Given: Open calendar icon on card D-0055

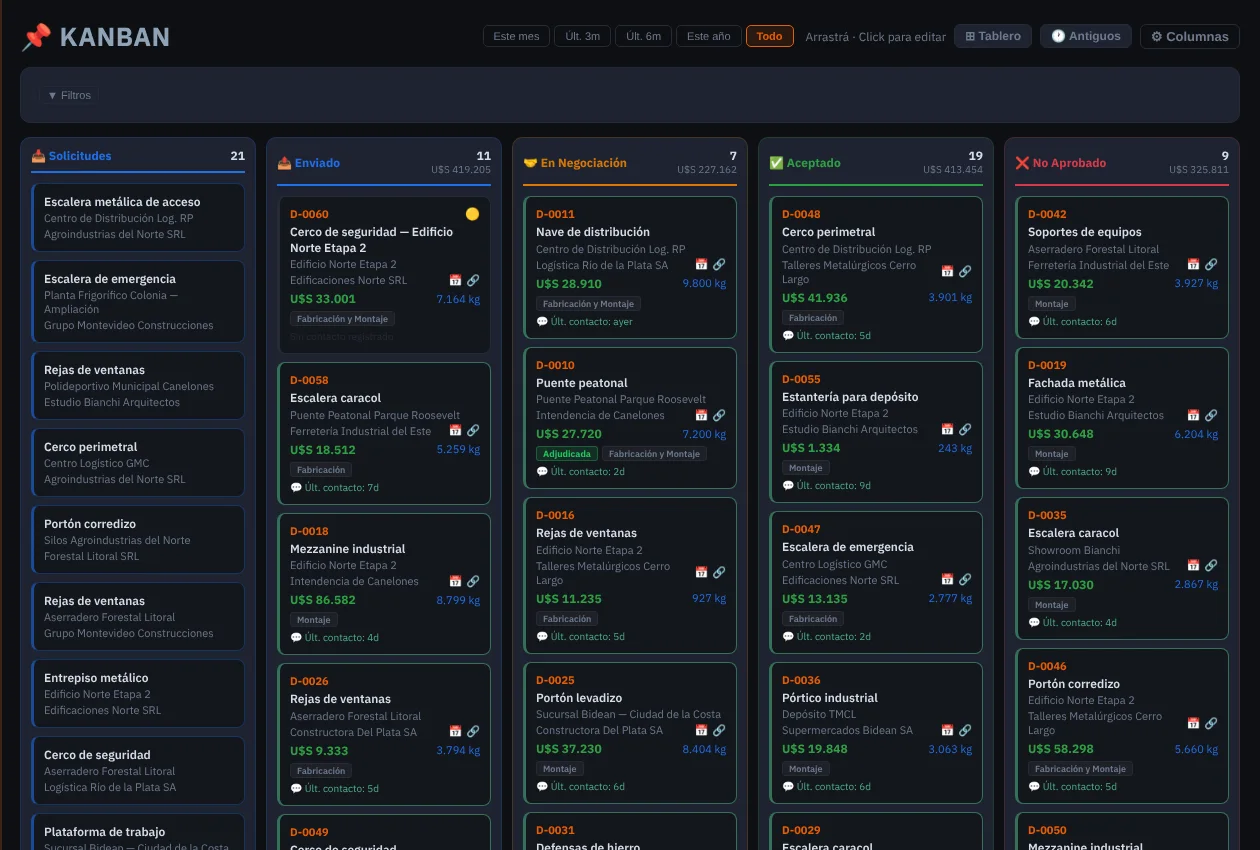Looking at the screenshot, I should pos(947,429).
